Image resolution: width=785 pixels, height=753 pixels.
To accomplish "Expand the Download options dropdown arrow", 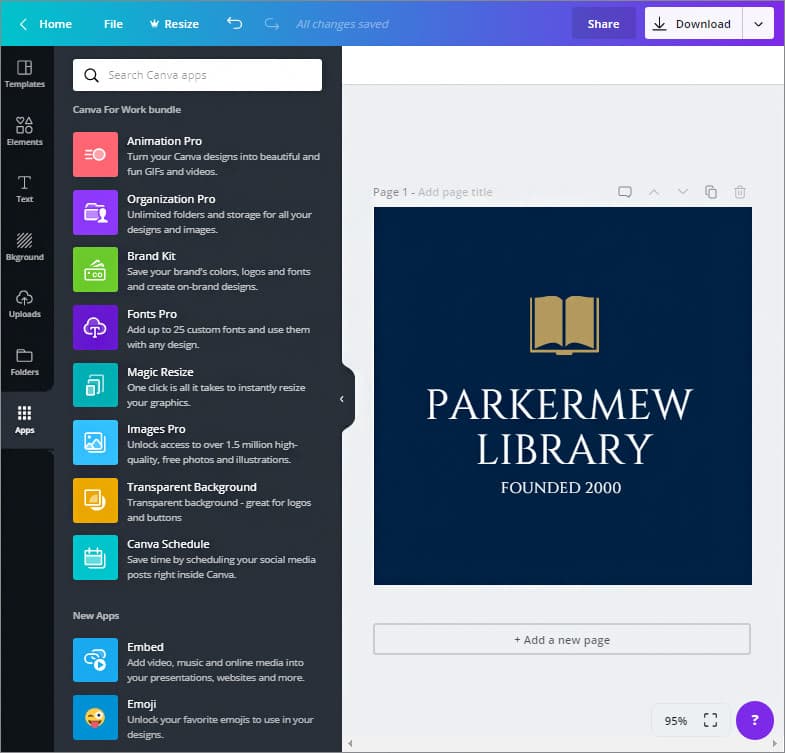I will [x=758, y=24].
